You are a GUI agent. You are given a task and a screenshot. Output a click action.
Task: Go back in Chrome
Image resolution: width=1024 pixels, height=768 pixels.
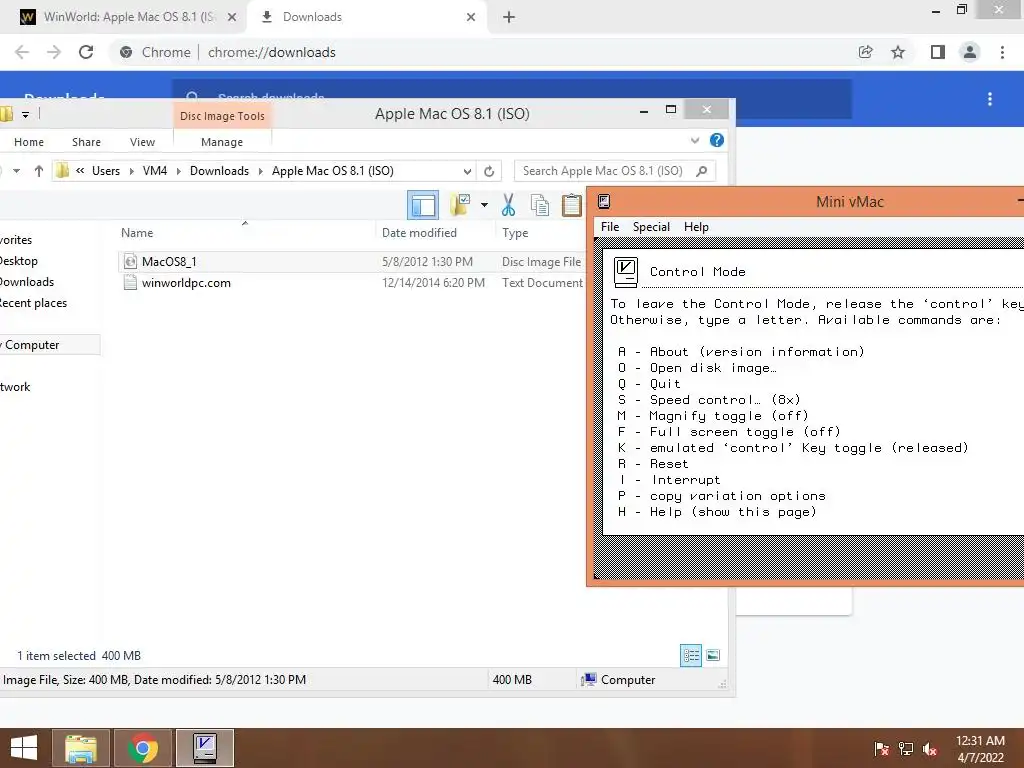(22, 52)
